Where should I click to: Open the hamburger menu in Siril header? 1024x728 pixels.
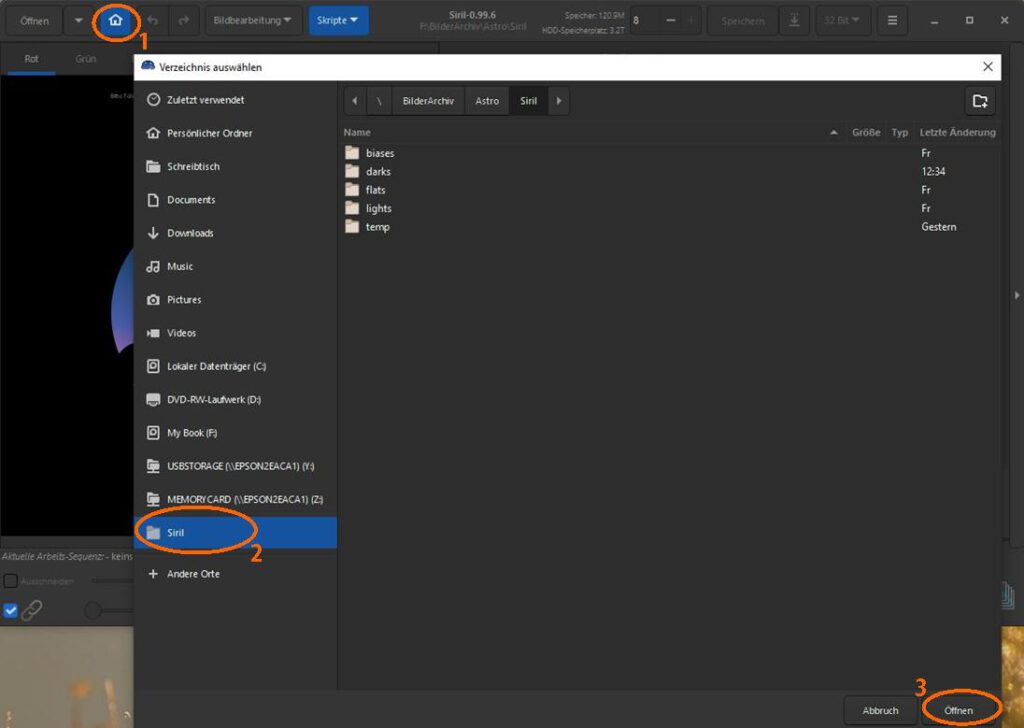892,21
